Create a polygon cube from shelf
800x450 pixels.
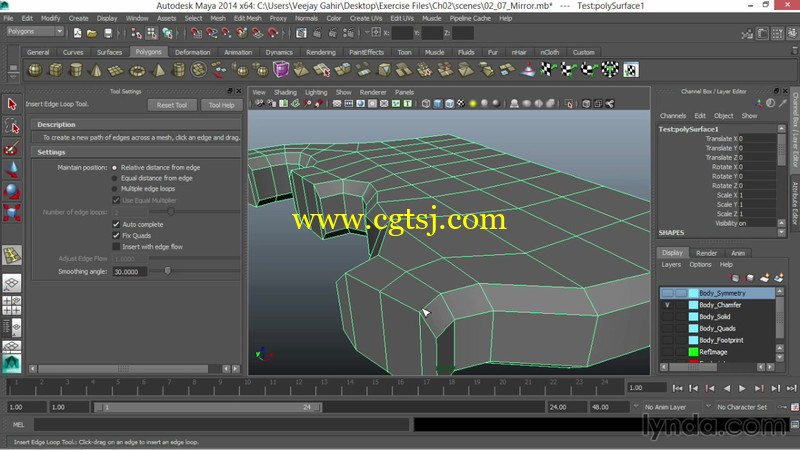[x=55, y=69]
